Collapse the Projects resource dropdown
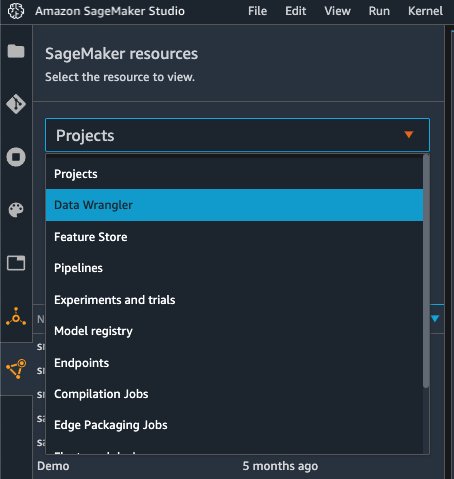Viewport: 454px width, 479px height. [237, 135]
